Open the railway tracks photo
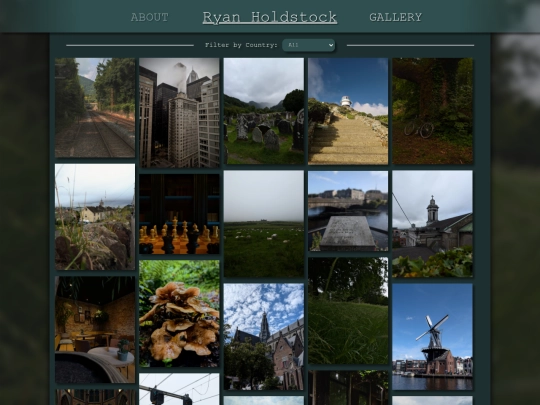Viewport: 540px width, 405px height. [x=95, y=107]
